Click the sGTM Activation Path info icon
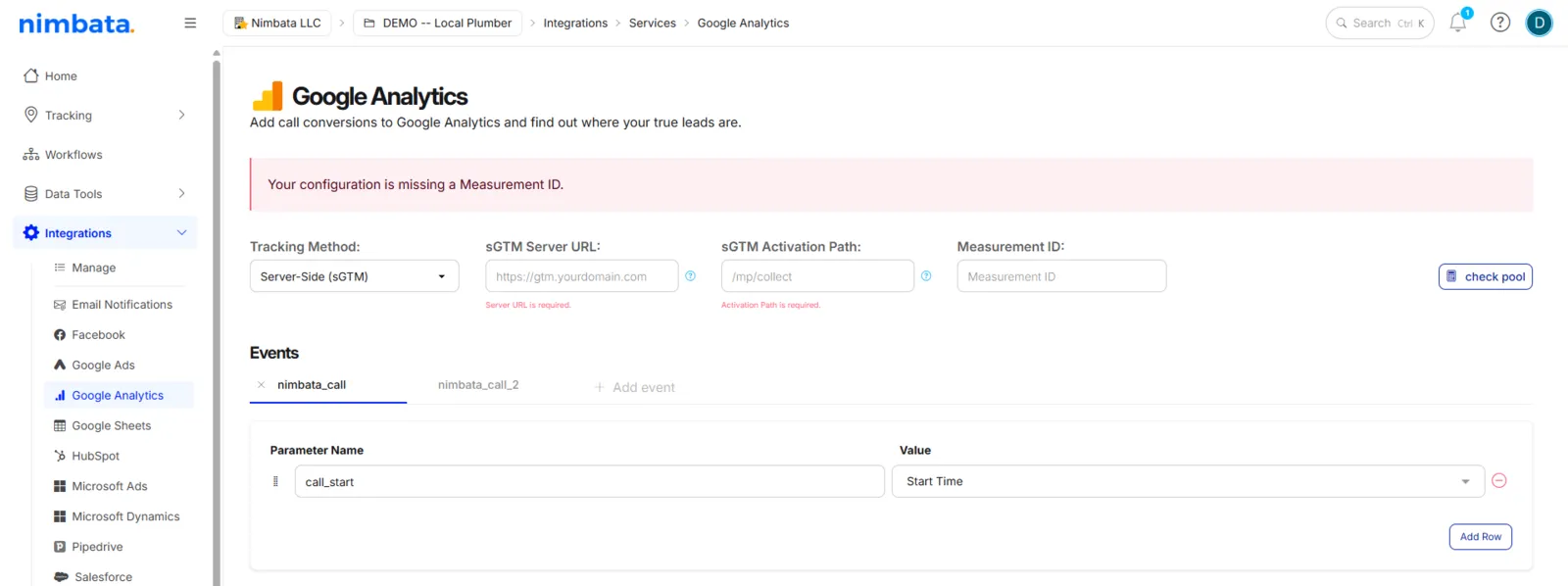Screen dimensions: 1568x586 [926, 276]
